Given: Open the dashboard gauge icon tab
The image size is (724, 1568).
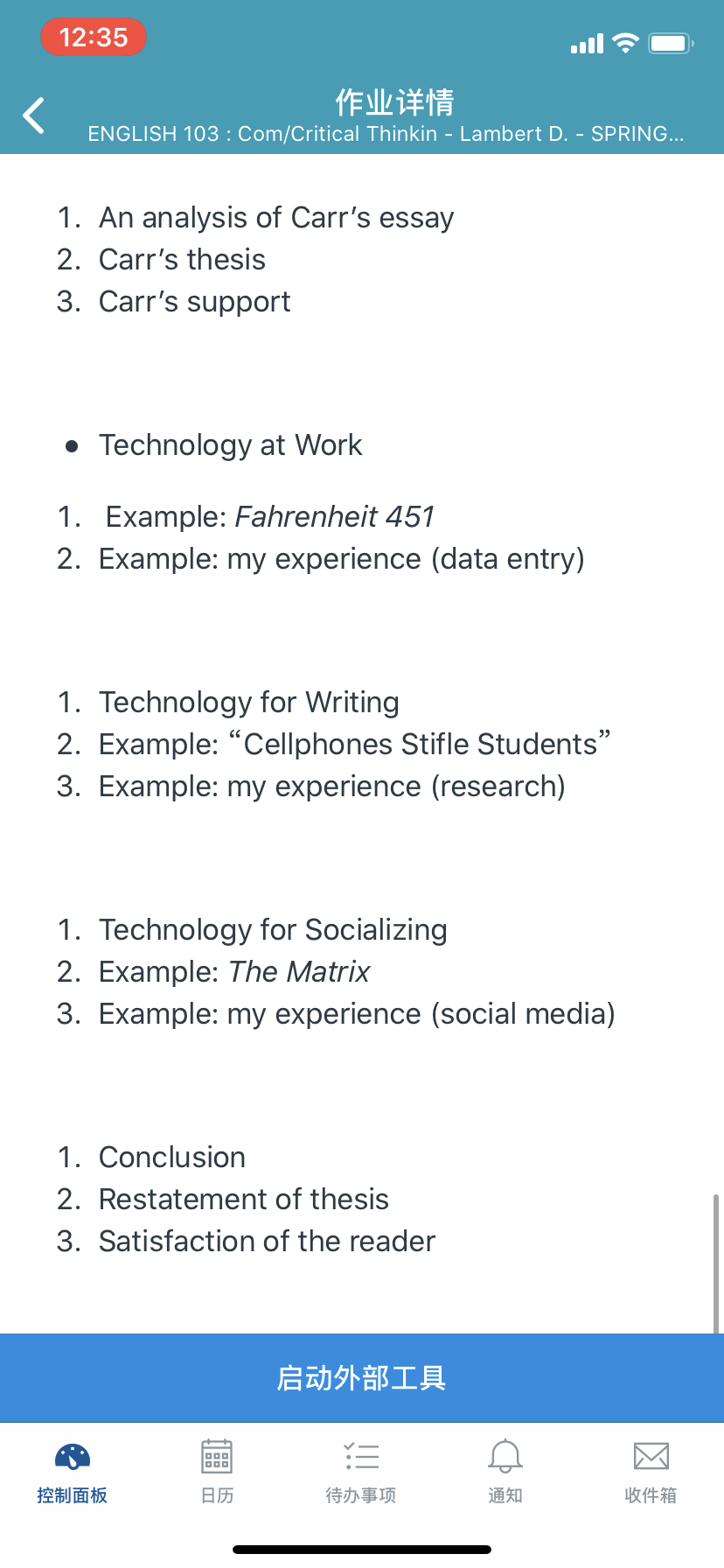Looking at the screenshot, I should click(x=73, y=1456).
